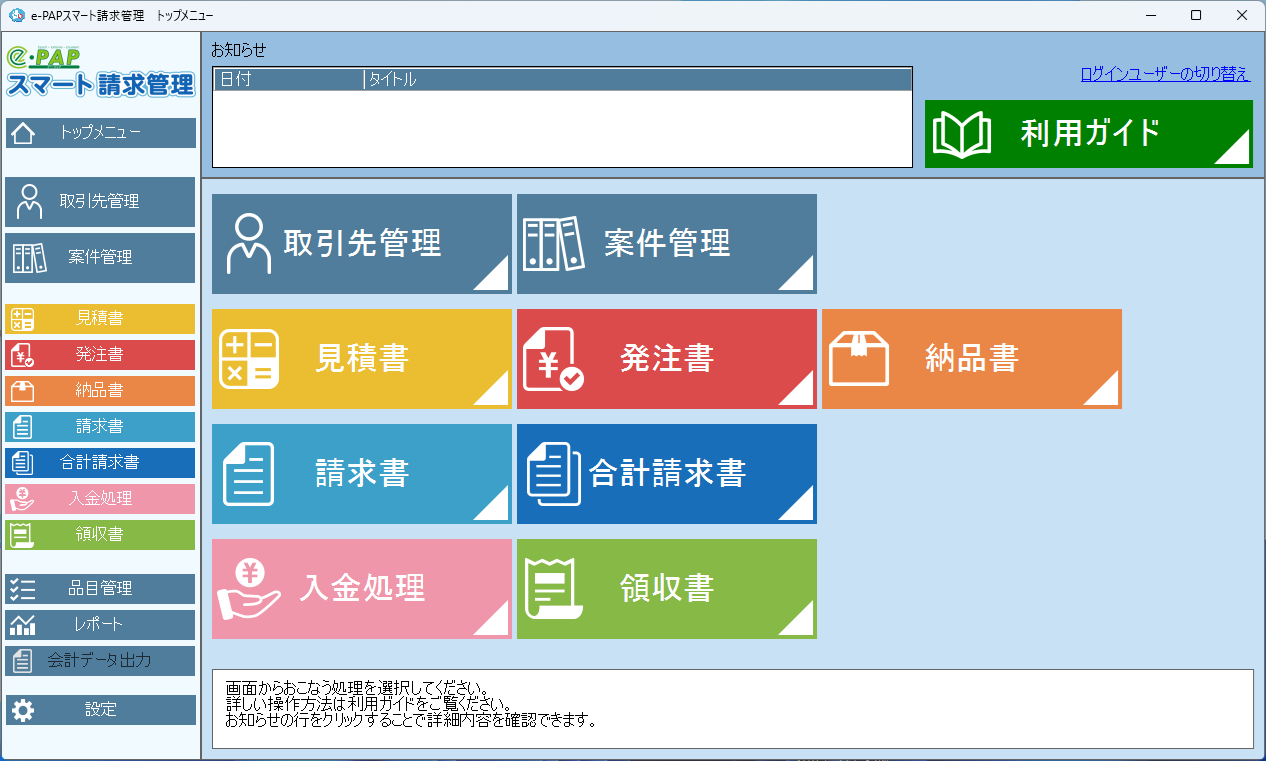Click the 日付 column header
Screen dimensions: 1266x761
coord(289,80)
